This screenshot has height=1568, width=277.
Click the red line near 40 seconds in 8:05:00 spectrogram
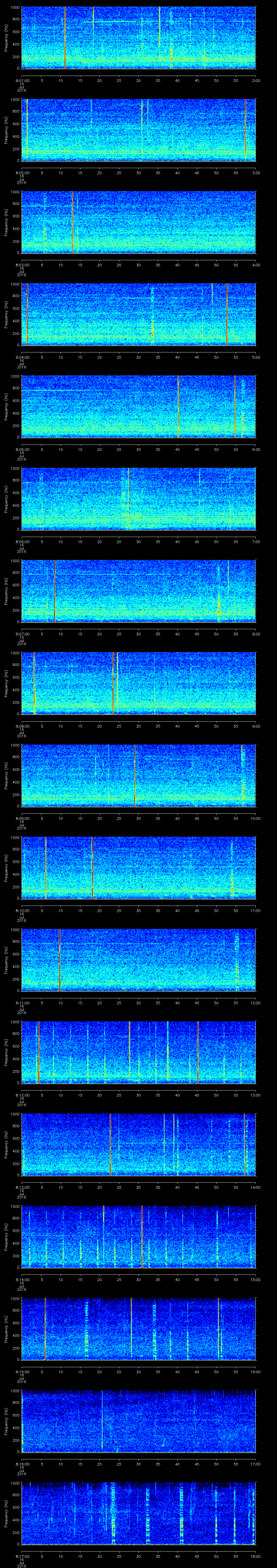178,407
